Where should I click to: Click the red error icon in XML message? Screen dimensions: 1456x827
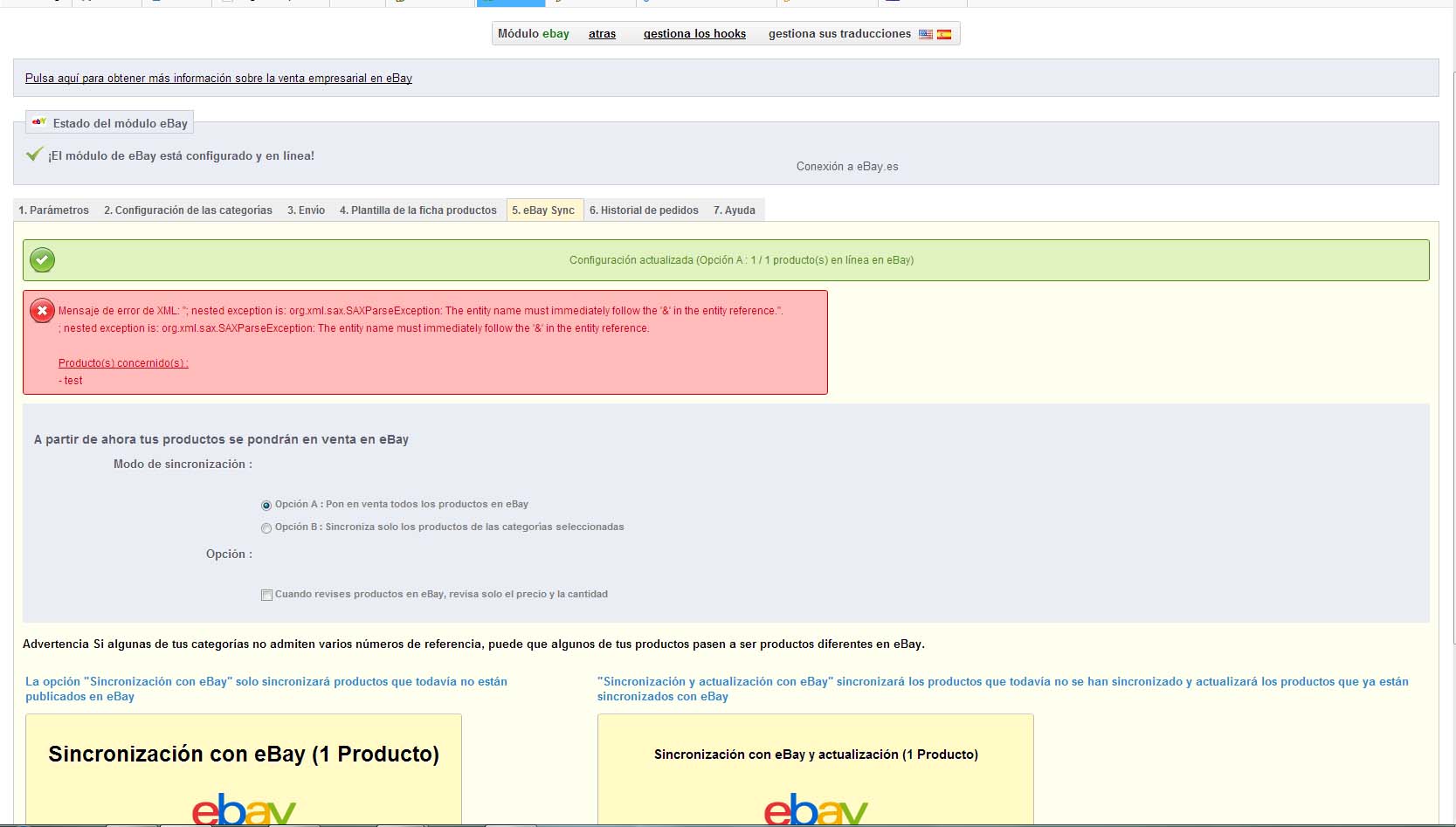click(x=42, y=311)
